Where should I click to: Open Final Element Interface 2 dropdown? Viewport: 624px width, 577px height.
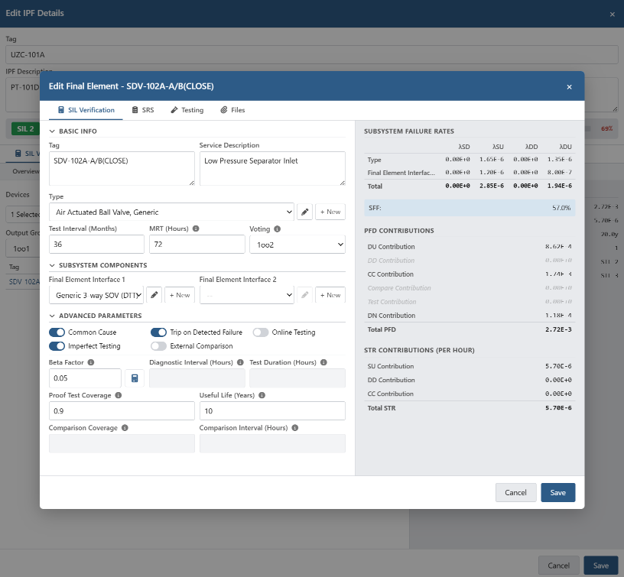coord(247,295)
